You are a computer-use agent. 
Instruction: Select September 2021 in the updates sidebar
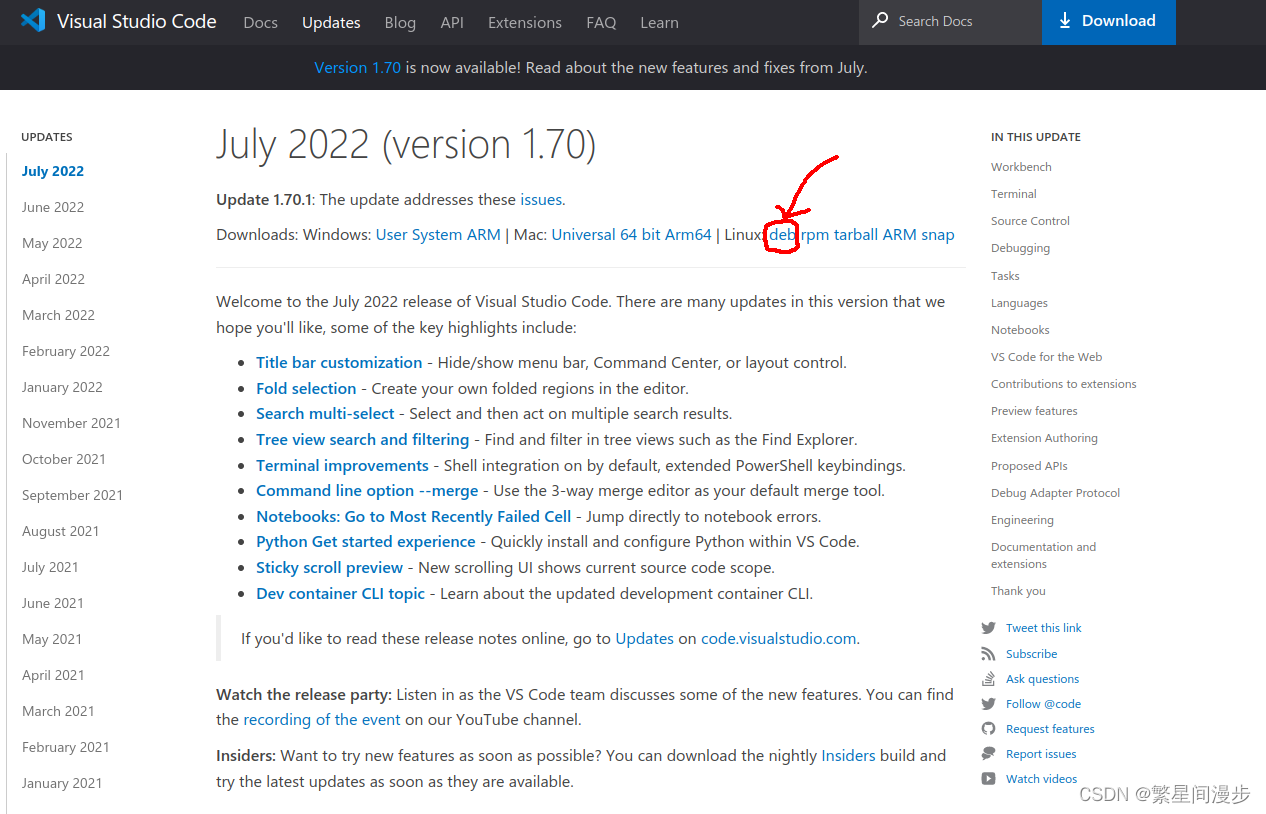(72, 495)
